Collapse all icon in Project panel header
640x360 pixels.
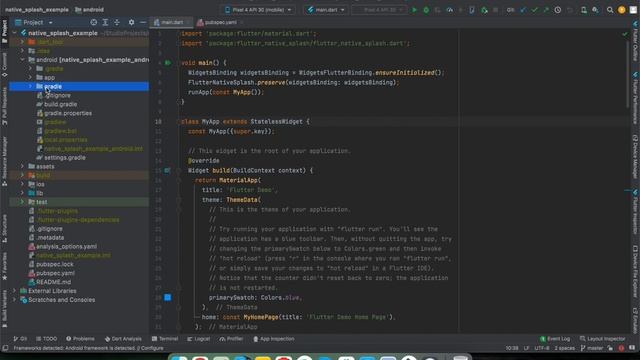pyautogui.click(x=117, y=22)
